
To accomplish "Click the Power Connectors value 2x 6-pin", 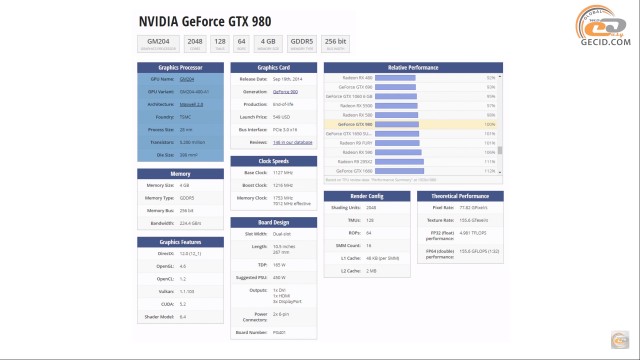I will [281, 314].
